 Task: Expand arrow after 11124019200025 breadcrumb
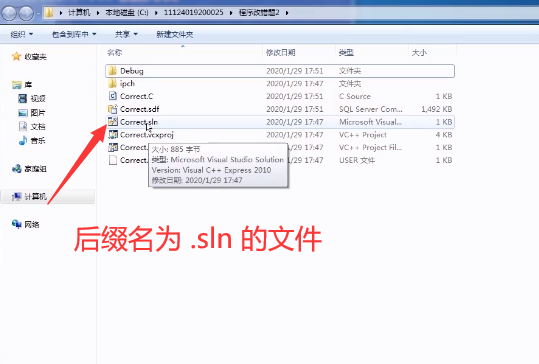[x=231, y=13]
